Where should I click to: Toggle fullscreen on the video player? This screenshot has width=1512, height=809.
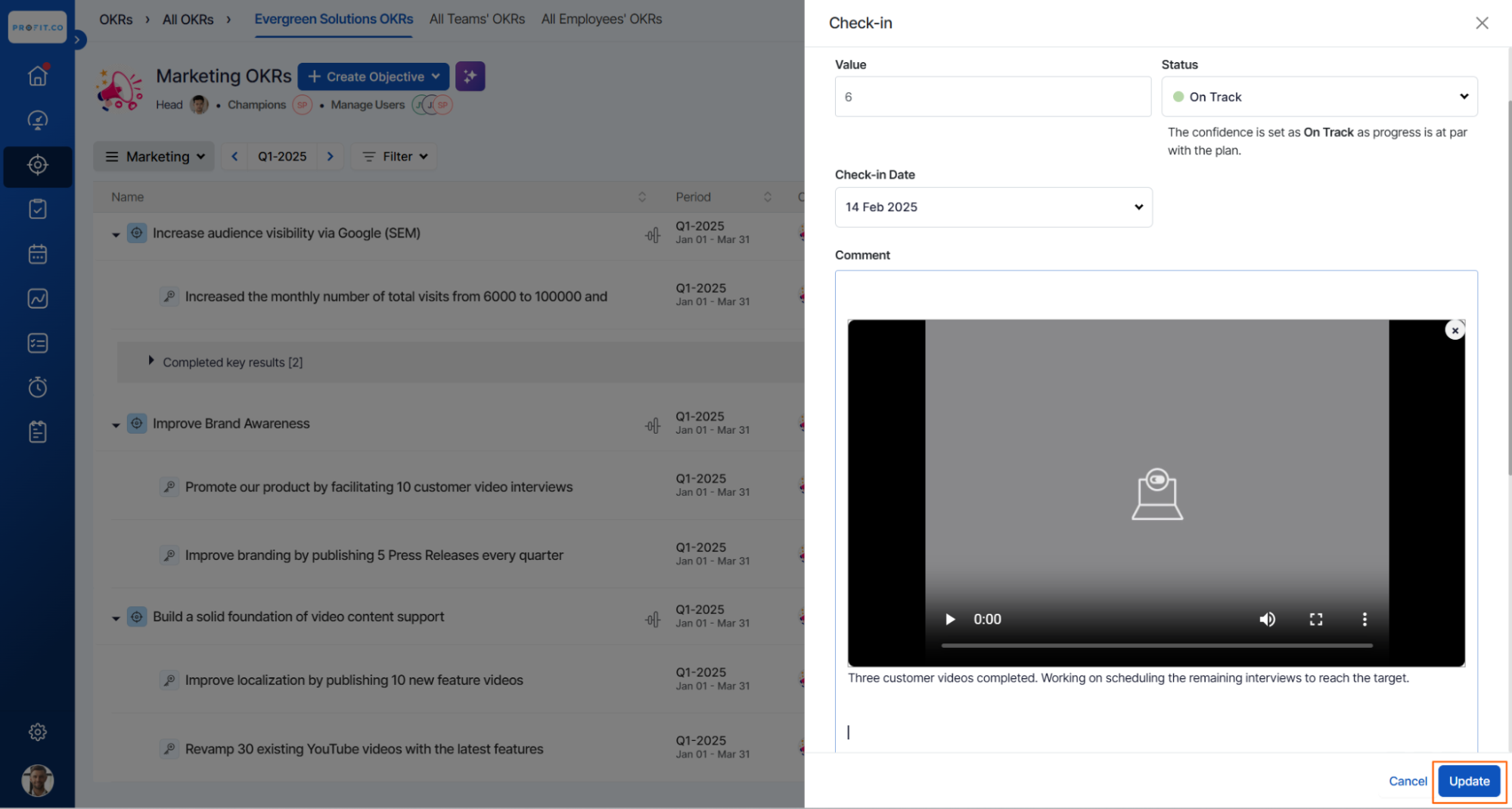(1316, 619)
